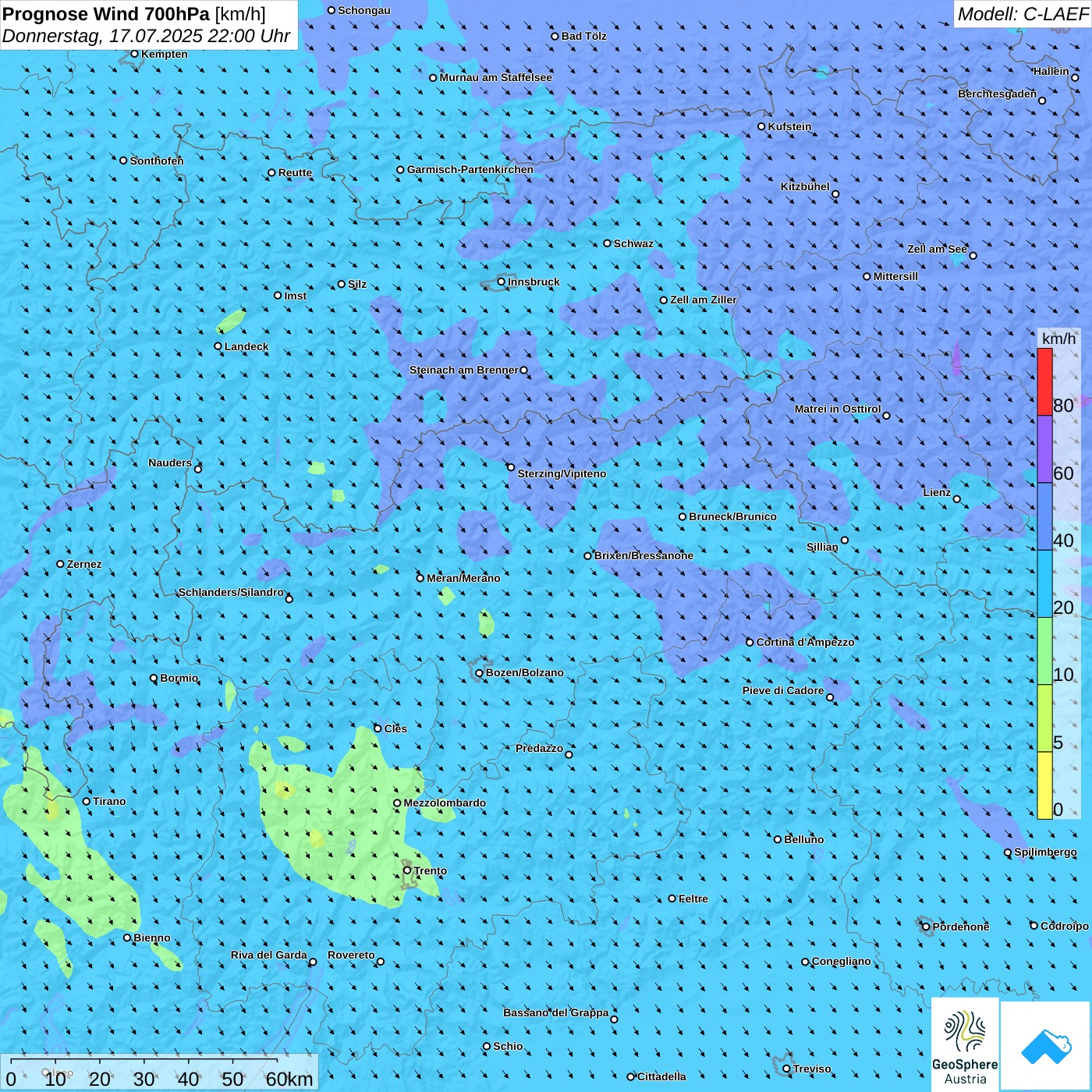Click the Kitzbühel city label
Viewport: 1092px width, 1092px height.
click(805, 186)
